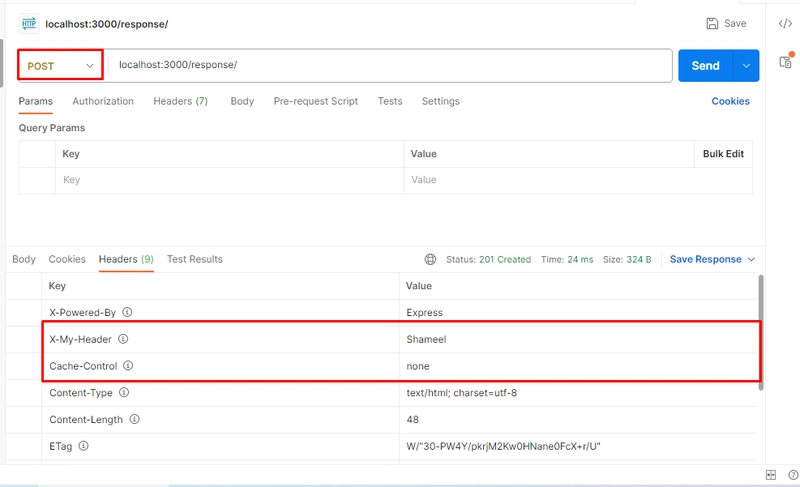Open the Authorization tab

tap(103, 101)
